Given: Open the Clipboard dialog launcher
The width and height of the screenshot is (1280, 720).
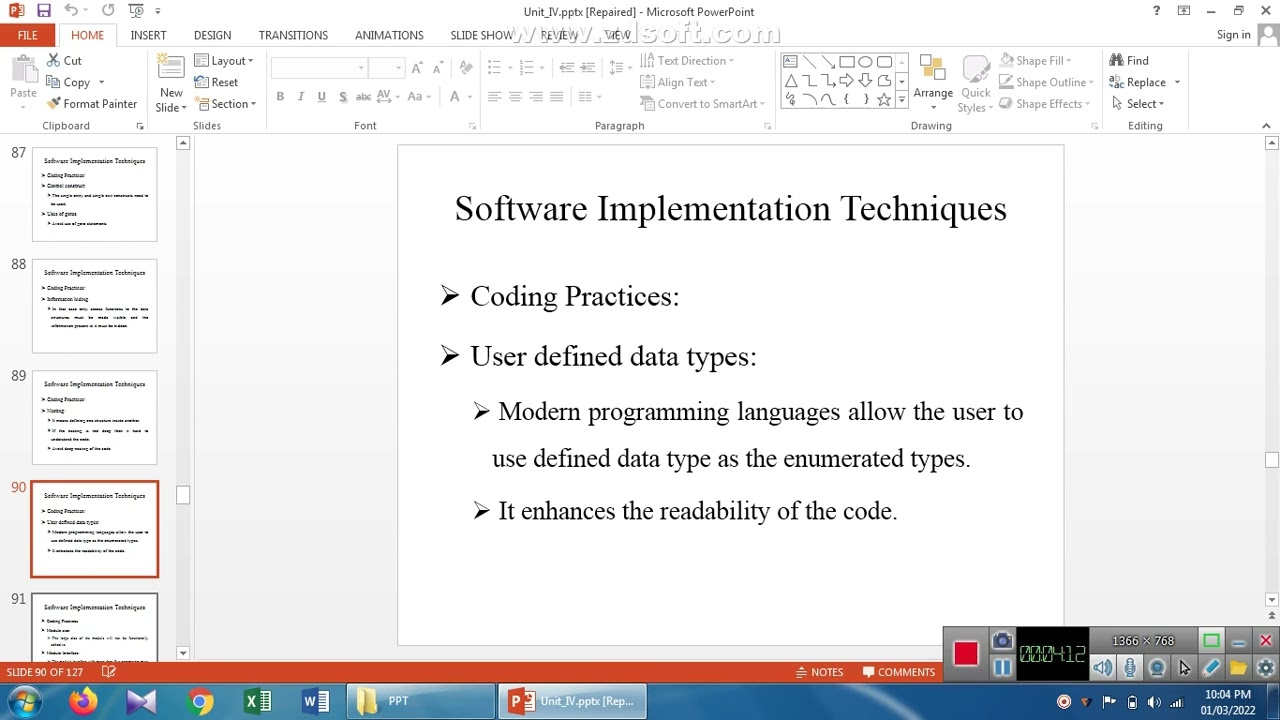Looking at the screenshot, I should pos(139,126).
